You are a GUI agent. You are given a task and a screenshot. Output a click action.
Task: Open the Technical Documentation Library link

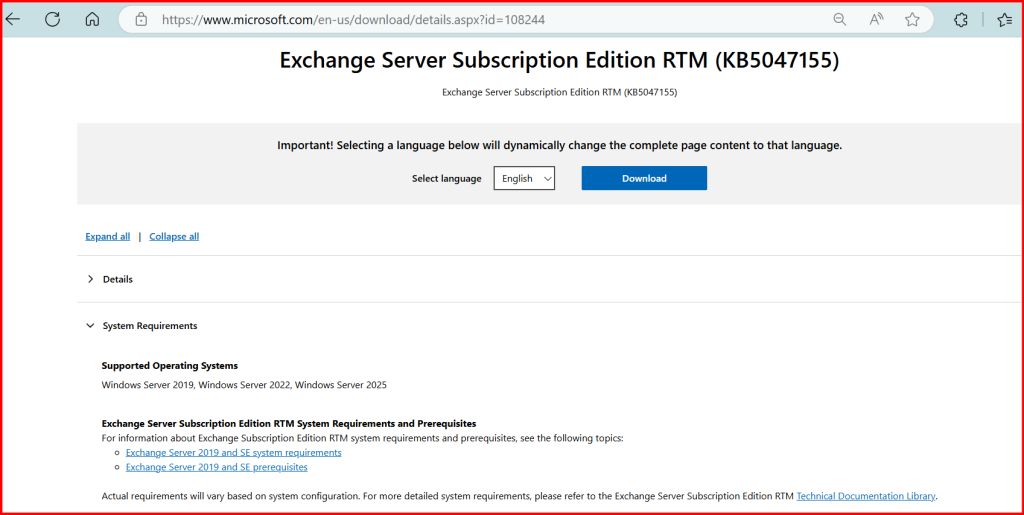click(x=866, y=495)
